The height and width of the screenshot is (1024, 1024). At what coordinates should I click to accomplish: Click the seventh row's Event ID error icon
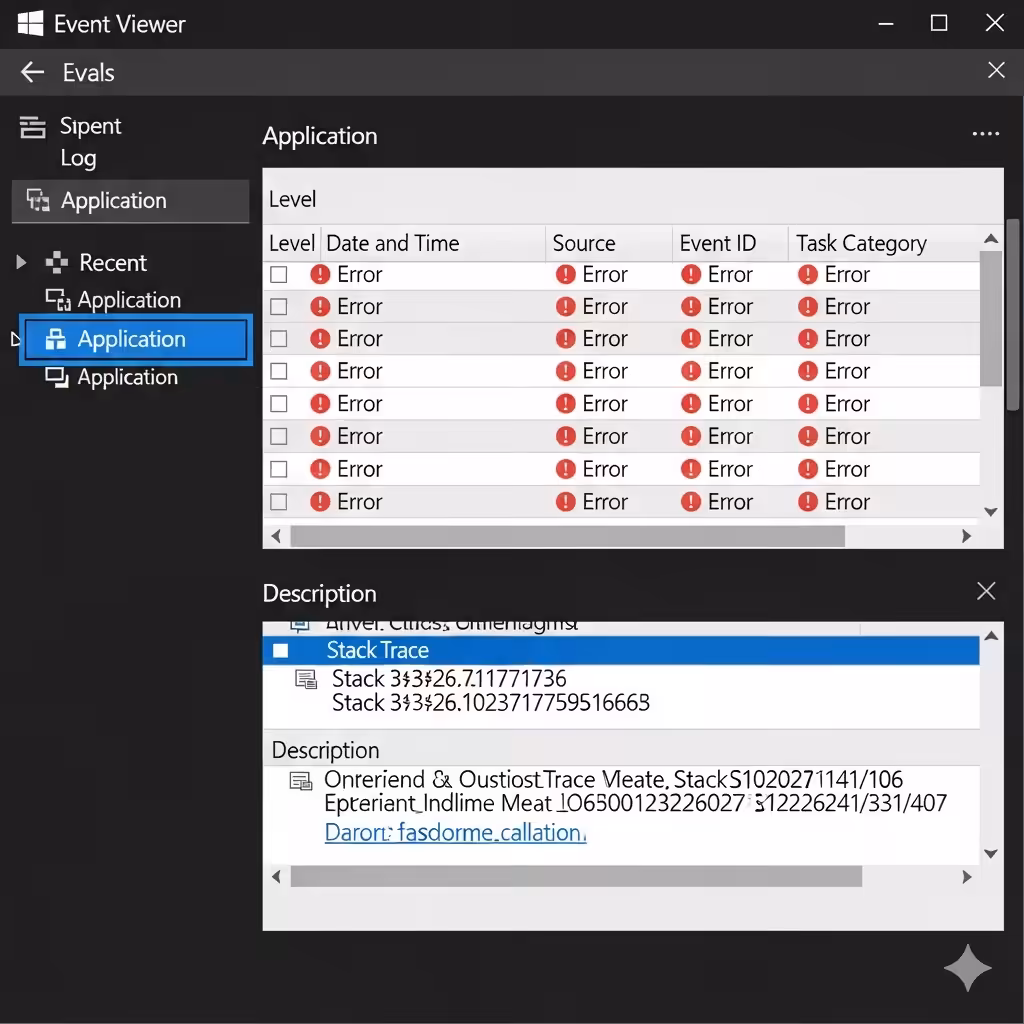point(691,469)
